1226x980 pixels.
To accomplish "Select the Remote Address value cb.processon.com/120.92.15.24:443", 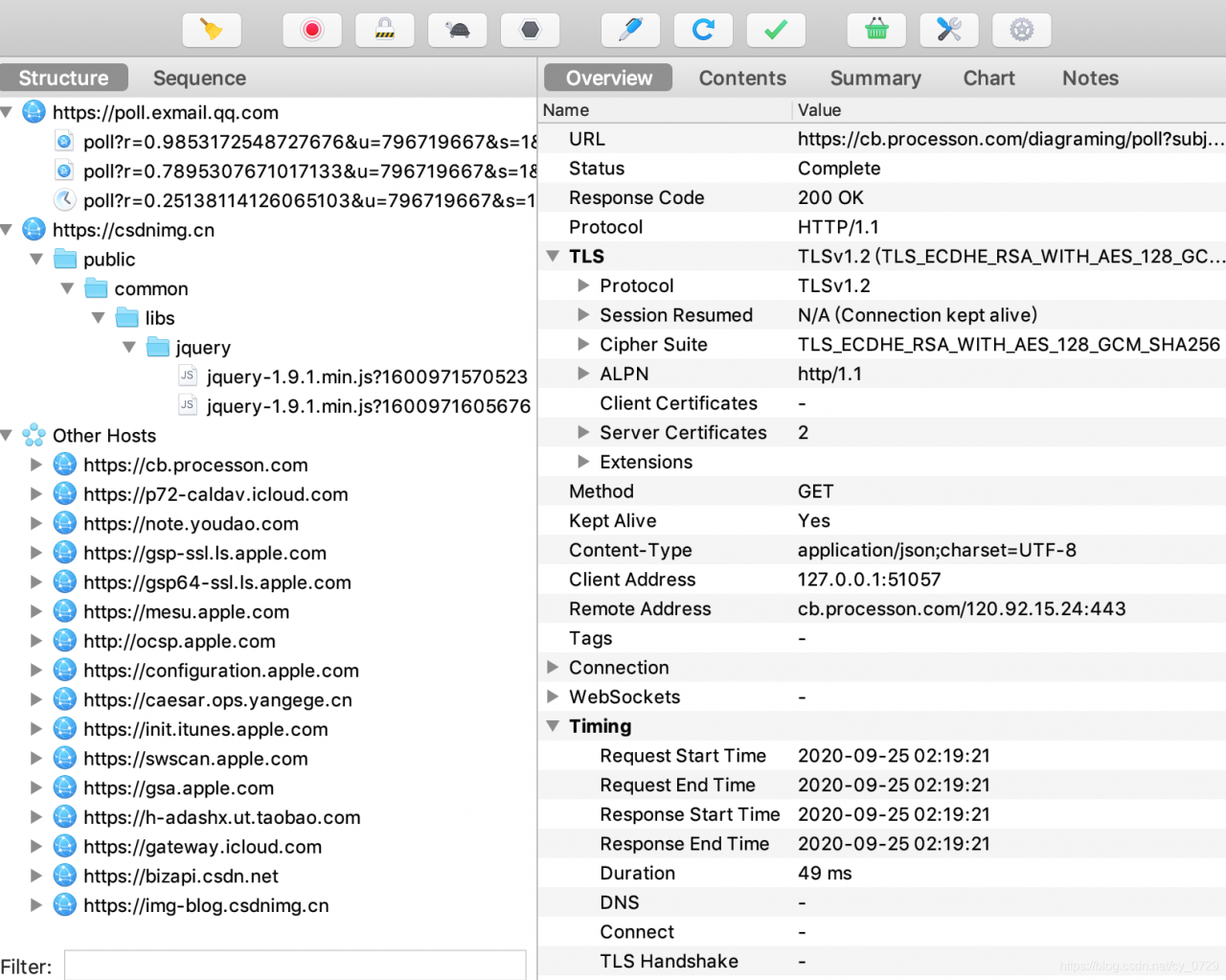I will click(962, 609).
